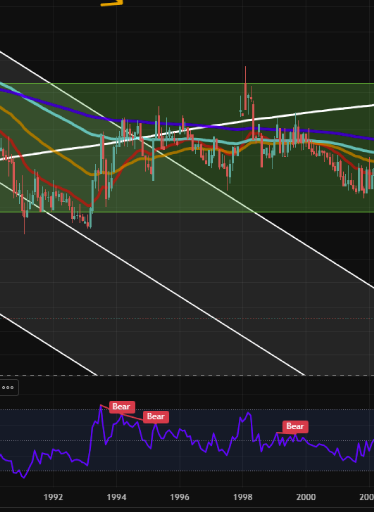This screenshot has height=512, width=374.
Task: Click the 2000 label on the time axis
Action: (x=306, y=497)
